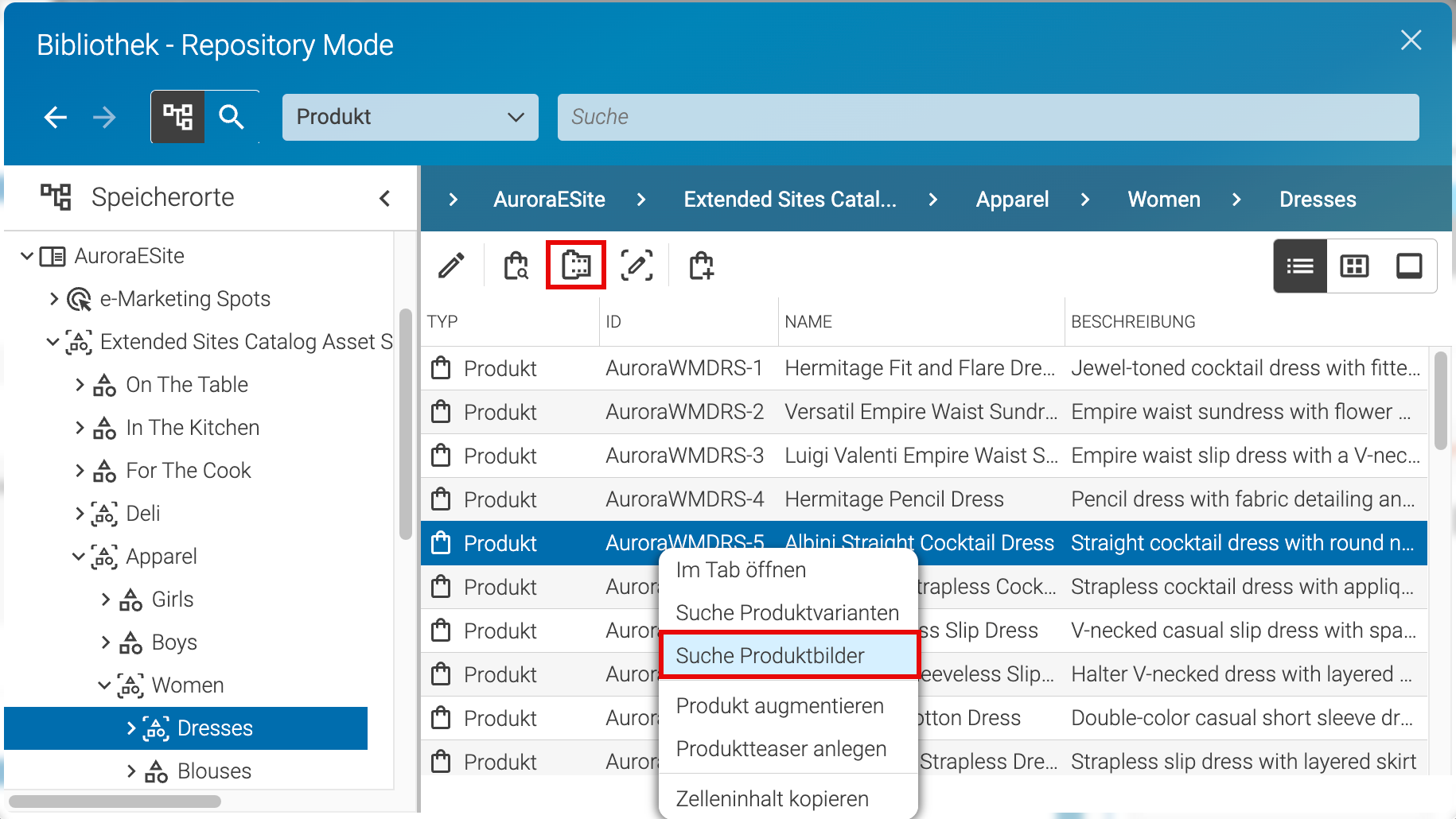The height and width of the screenshot is (819, 1456).
Task: Choose Suche Produktvarianten menu entry
Action: [788, 613]
